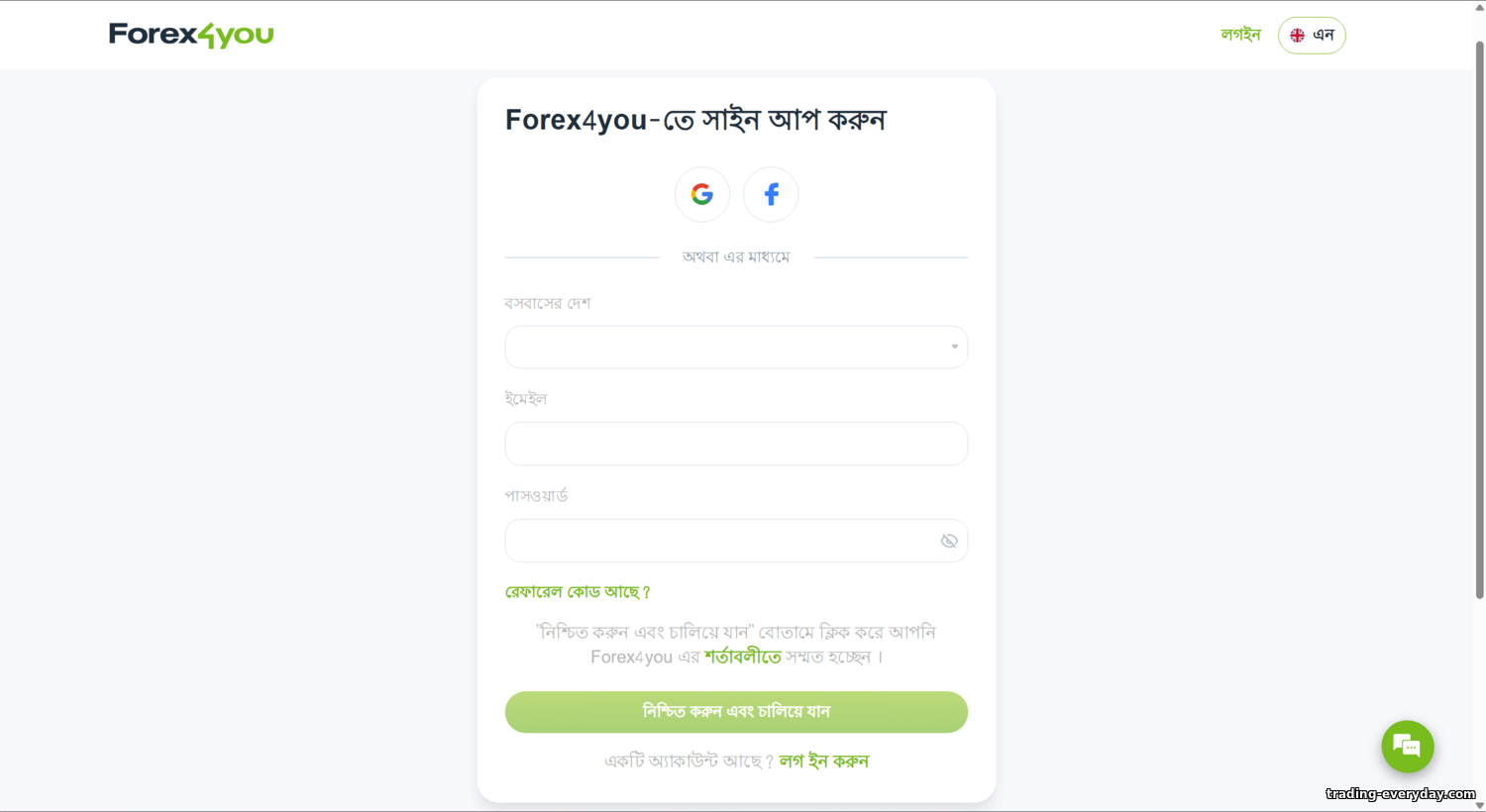Open the country of residence dropdown
The height and width of the screenshot is (812, 1486).
pyautogui.click(x=735, y=348)
